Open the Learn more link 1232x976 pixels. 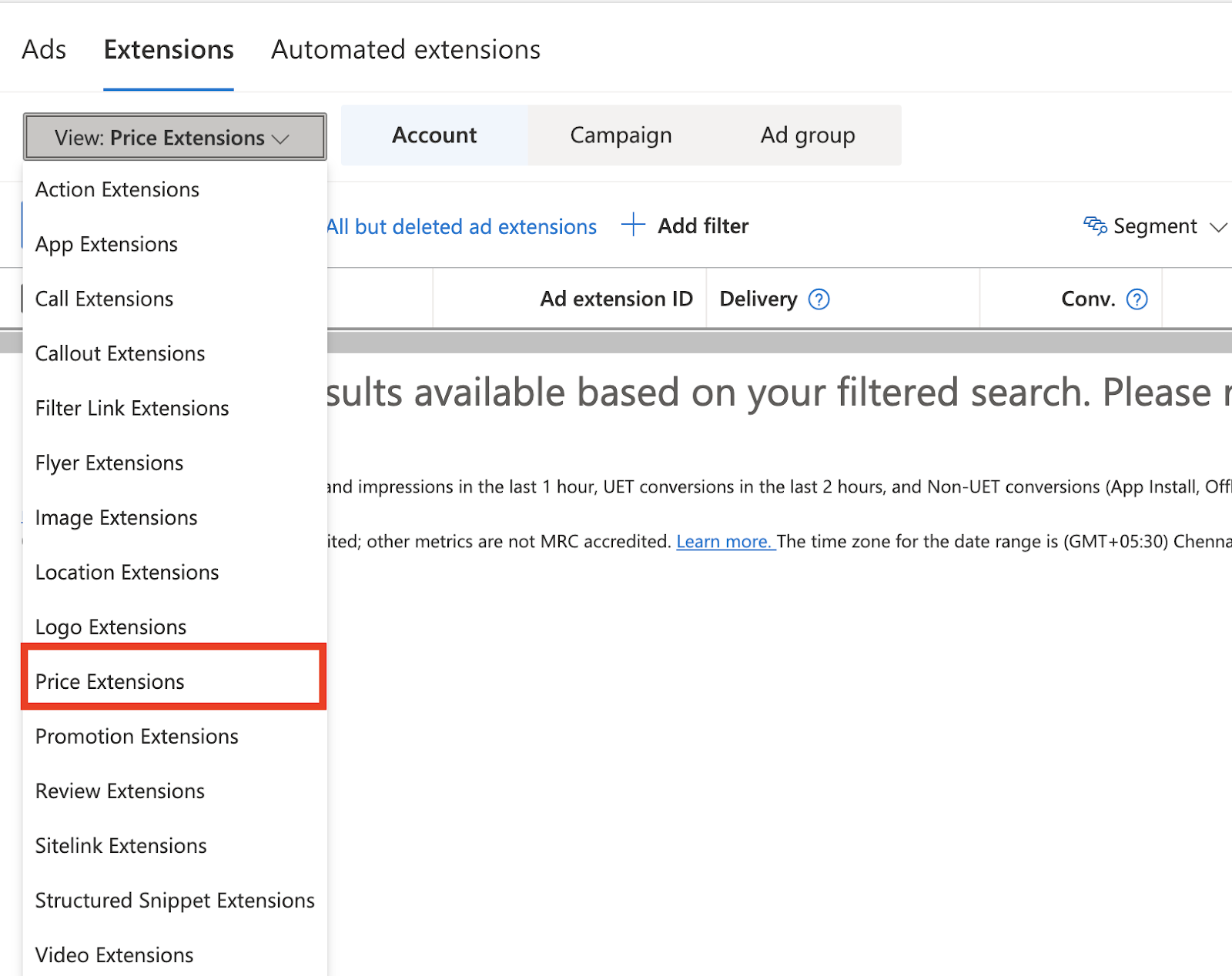click(725, 542)
